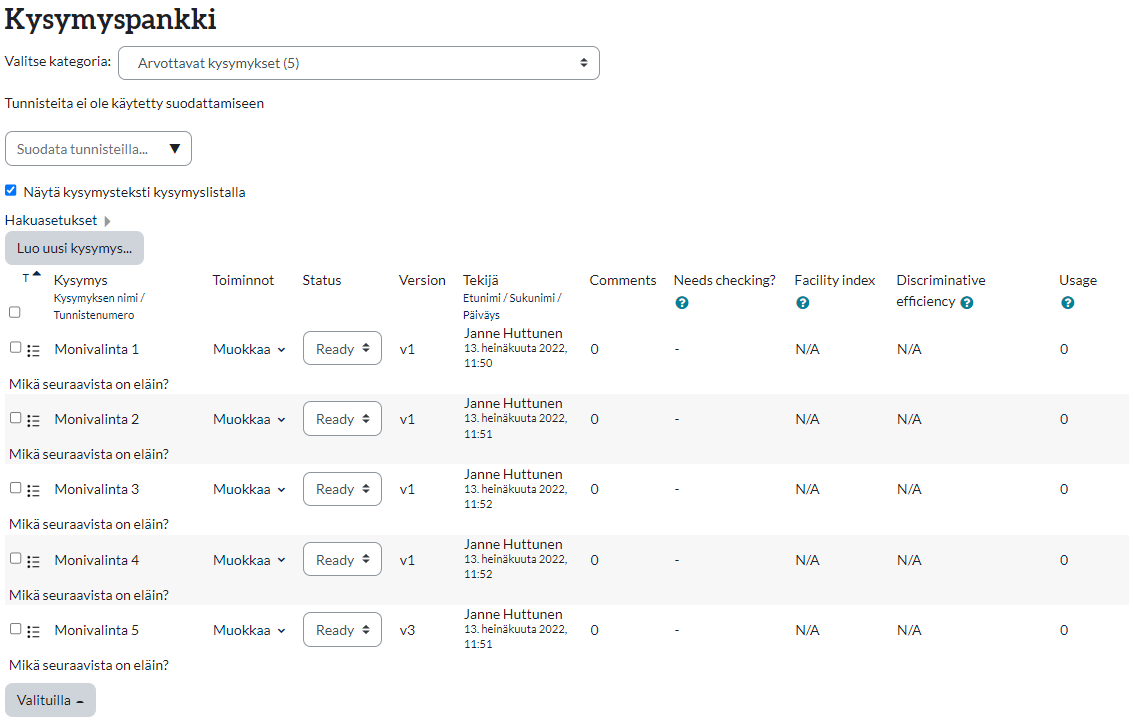Open Muokkaa menu for Monivalinta 5
Image resolution: width=1134 pixels, height=726 pixels.
point(249,630)
